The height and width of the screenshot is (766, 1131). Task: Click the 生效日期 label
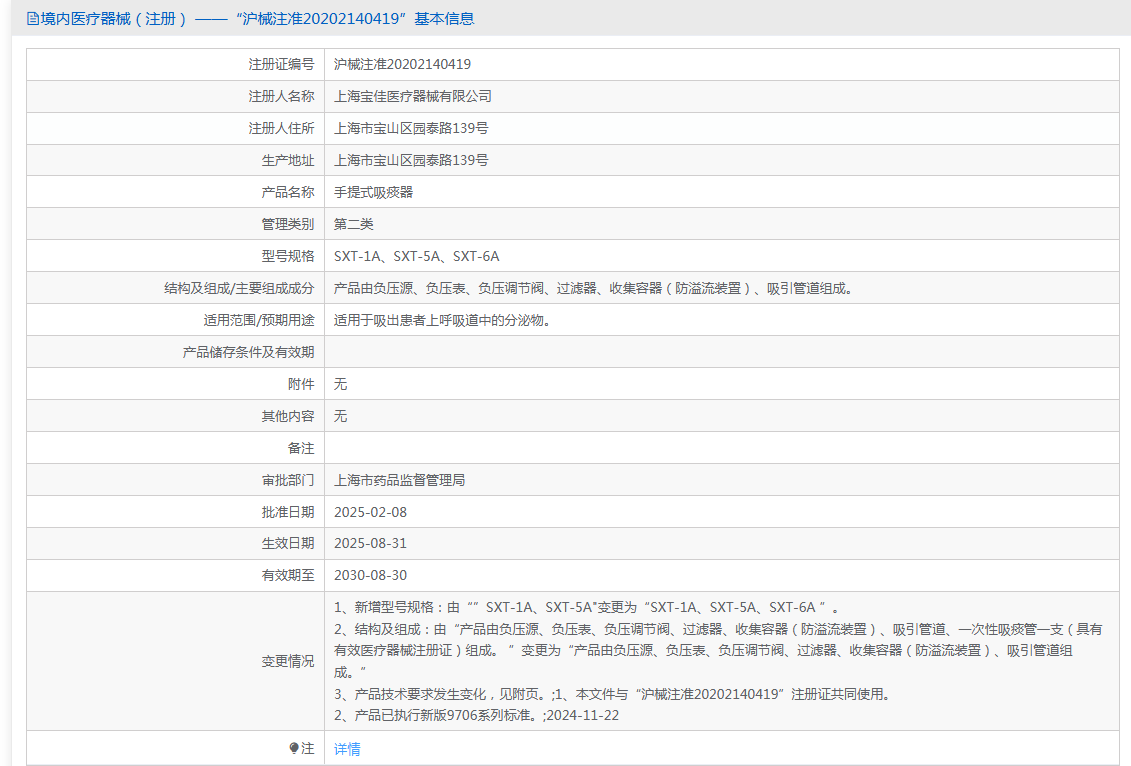(x=288, y=543)
